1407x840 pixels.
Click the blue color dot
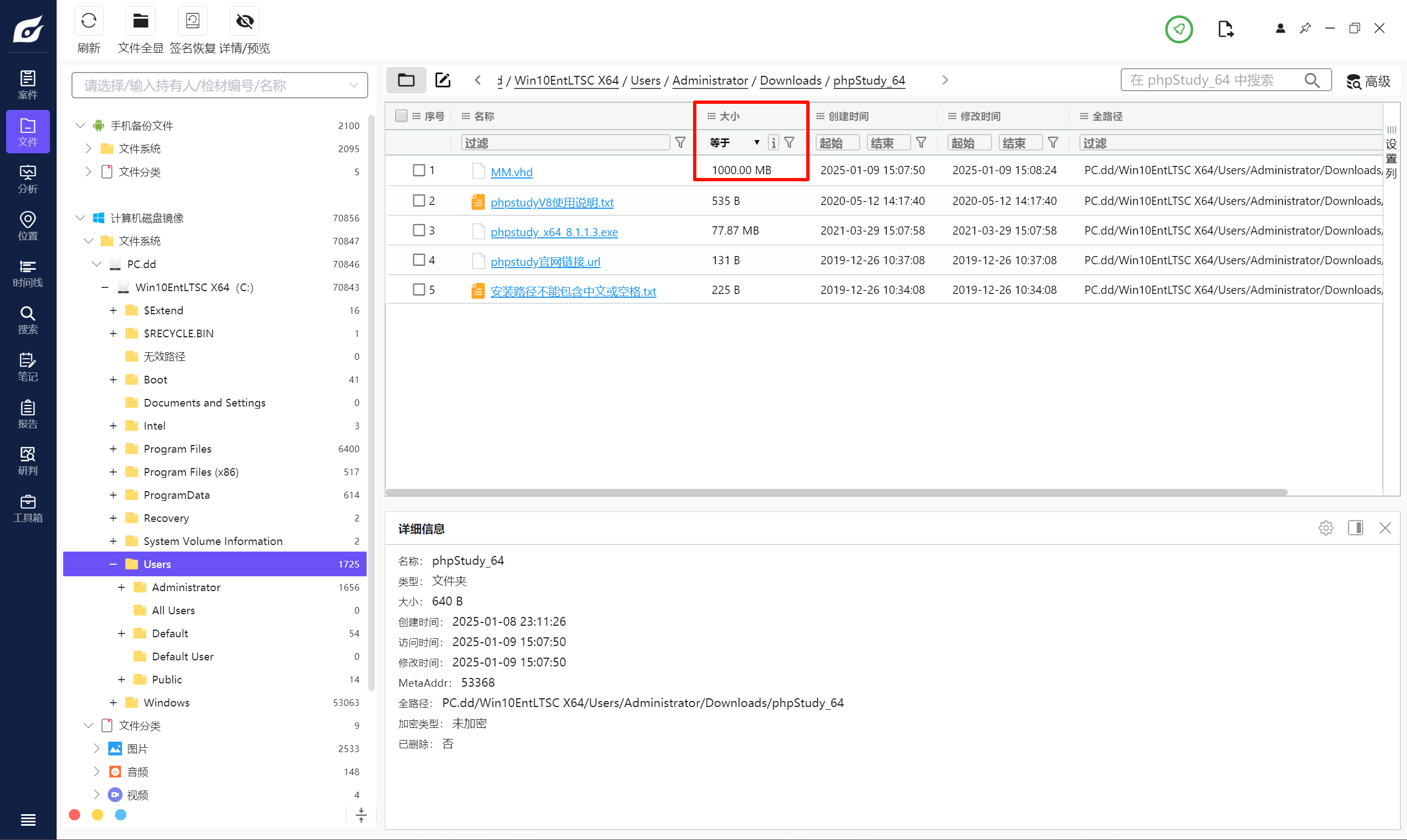[x=120, y=815]
